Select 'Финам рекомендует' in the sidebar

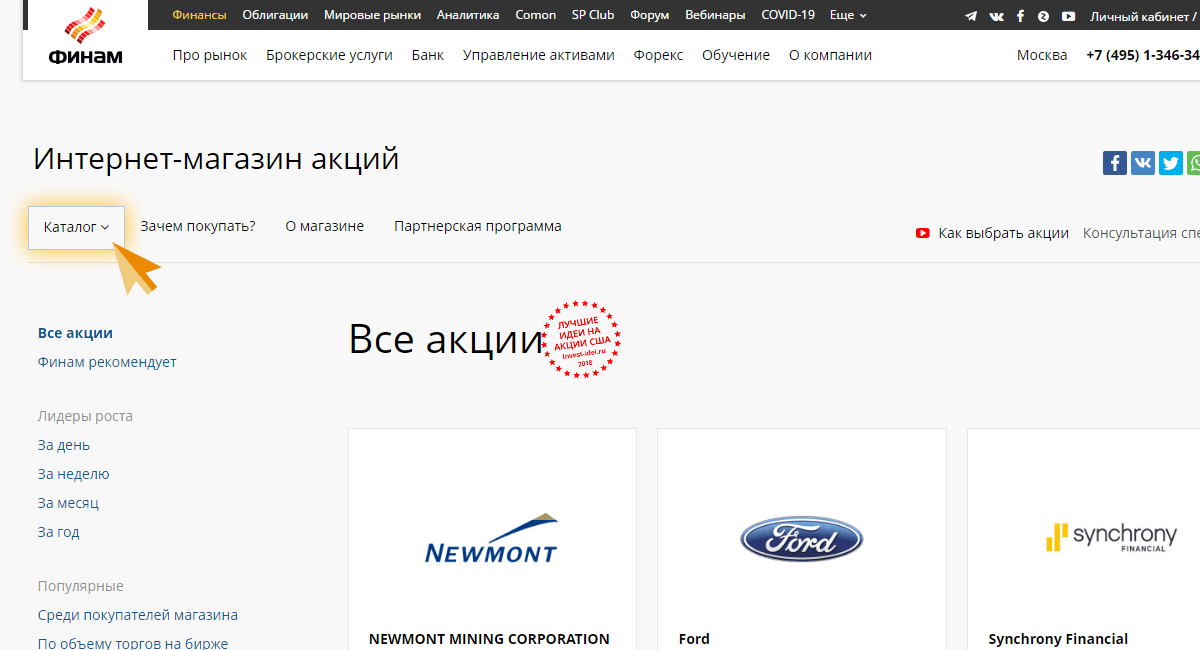tap(107, 362)
